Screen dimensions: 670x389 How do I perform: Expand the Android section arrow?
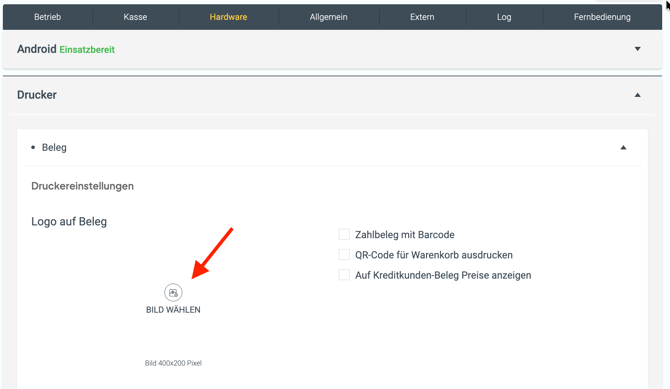pyautogui.click(x=638, y=49)
